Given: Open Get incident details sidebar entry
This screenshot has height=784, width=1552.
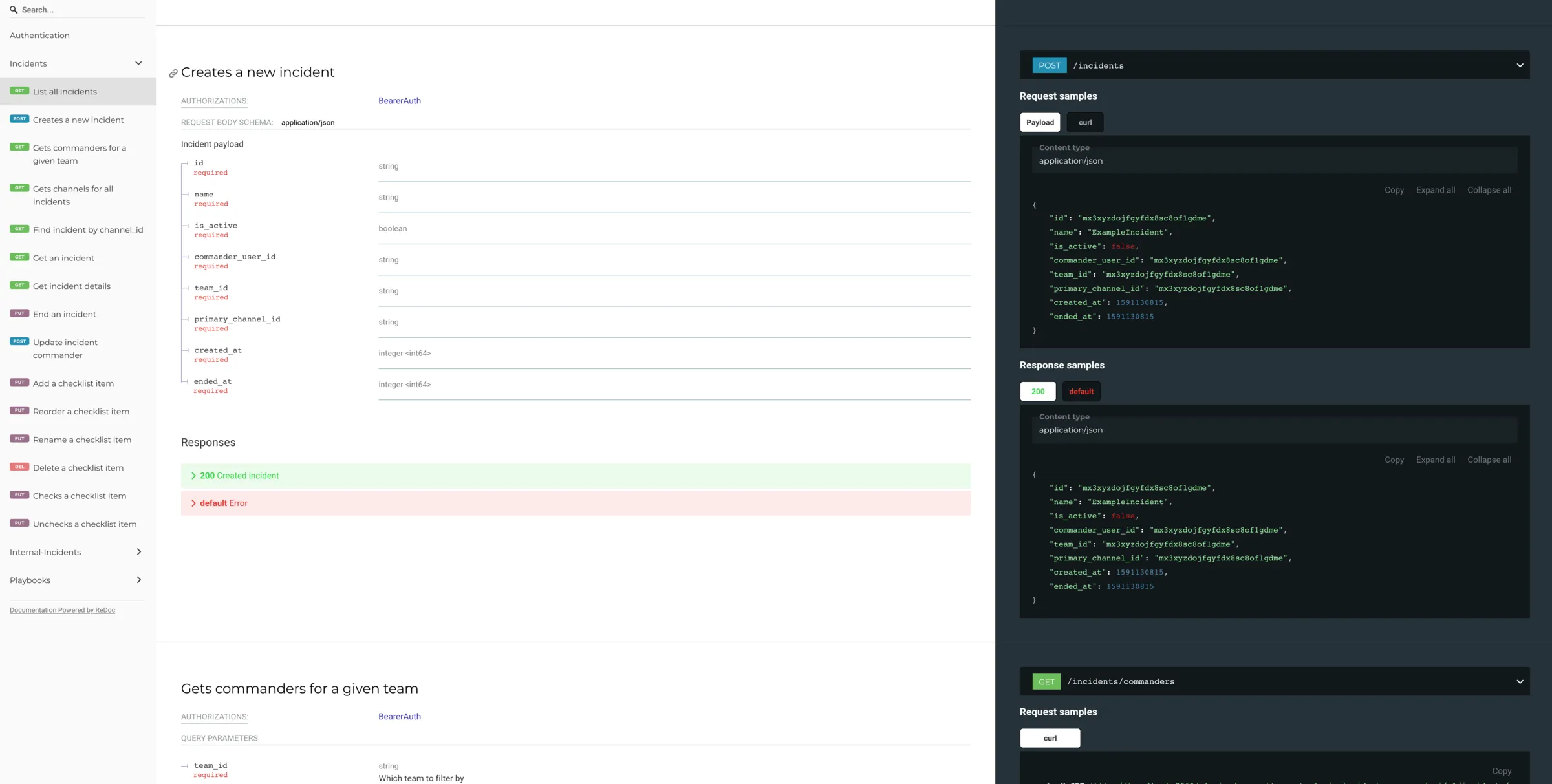Looking at the screenshot, I should click(78, 286).
